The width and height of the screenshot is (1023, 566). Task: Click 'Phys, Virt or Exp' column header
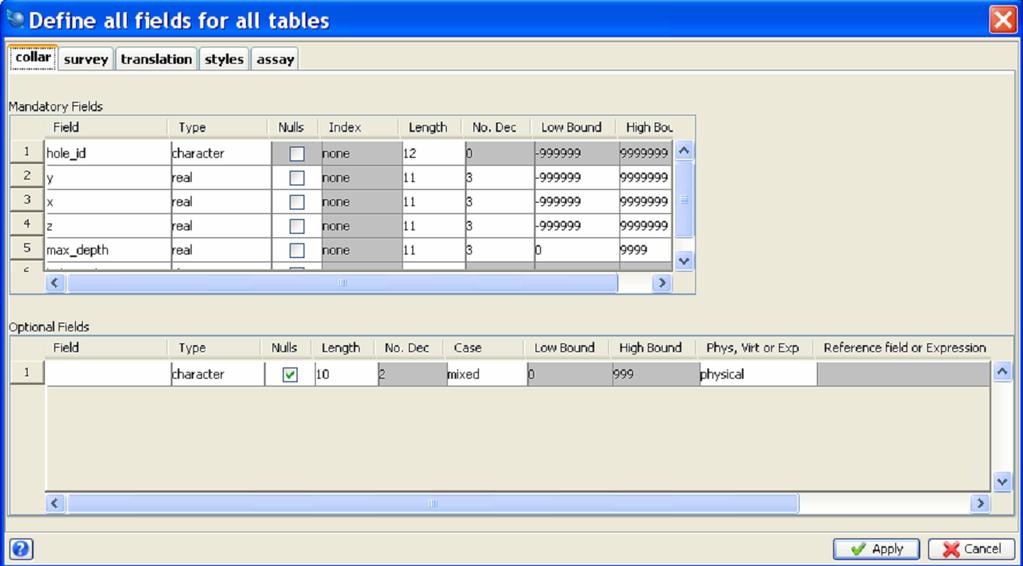coord(755,348)
